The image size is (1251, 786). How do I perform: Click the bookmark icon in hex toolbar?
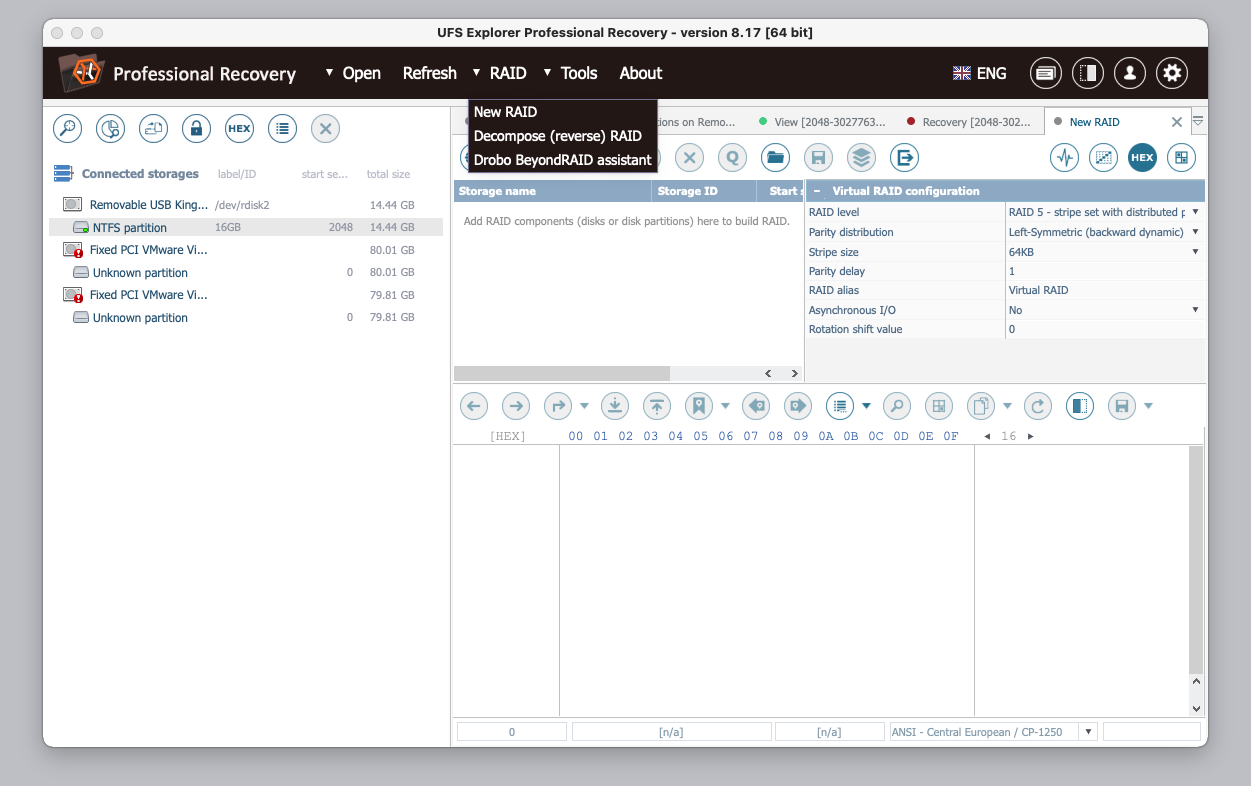[698, 406]
